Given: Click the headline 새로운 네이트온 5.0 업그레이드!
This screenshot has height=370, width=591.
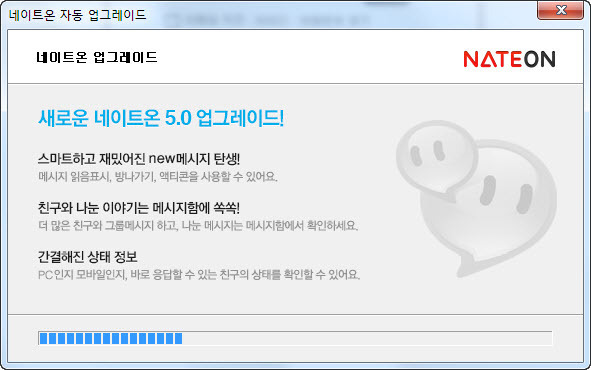Looking at the screenshot, I should click(161, 118).
